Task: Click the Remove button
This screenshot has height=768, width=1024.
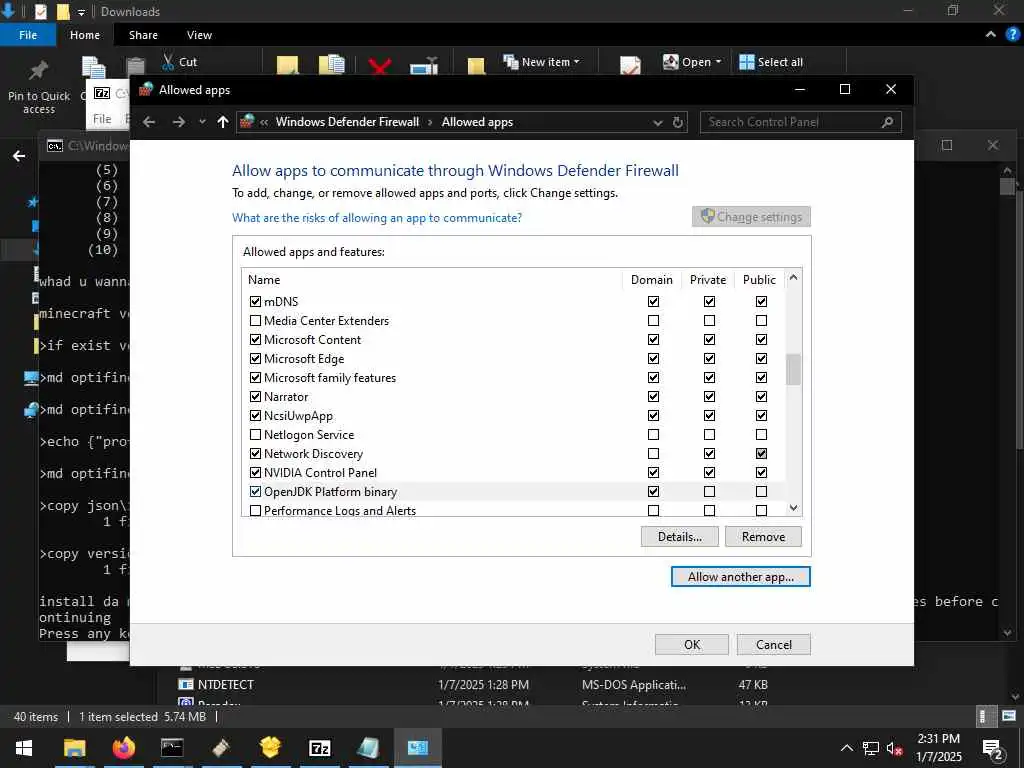Action: [x=763, y=537]
